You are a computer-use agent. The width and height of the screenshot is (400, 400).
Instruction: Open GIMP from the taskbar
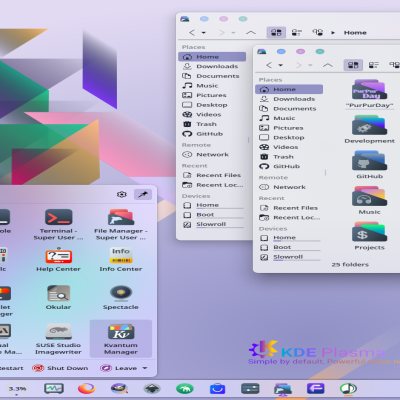click(x=119, y=388)
